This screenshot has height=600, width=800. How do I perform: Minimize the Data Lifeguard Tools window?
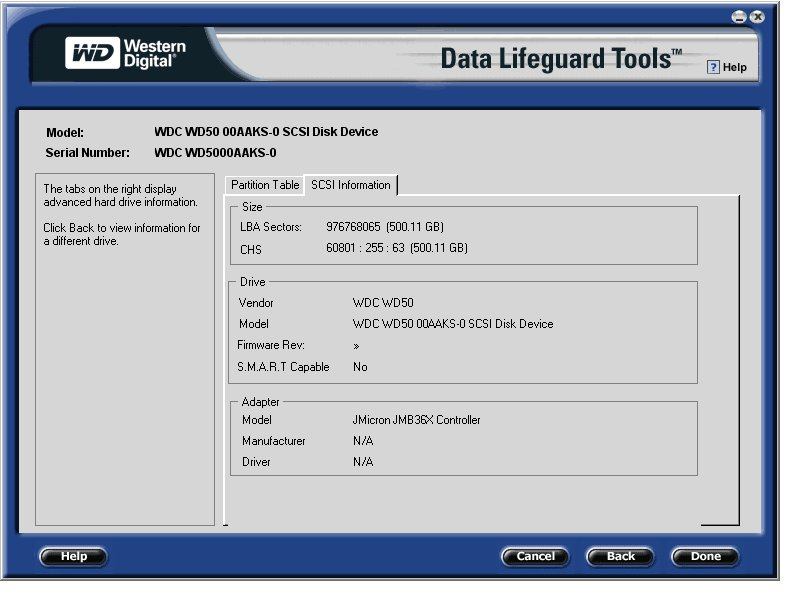(739, 17)
